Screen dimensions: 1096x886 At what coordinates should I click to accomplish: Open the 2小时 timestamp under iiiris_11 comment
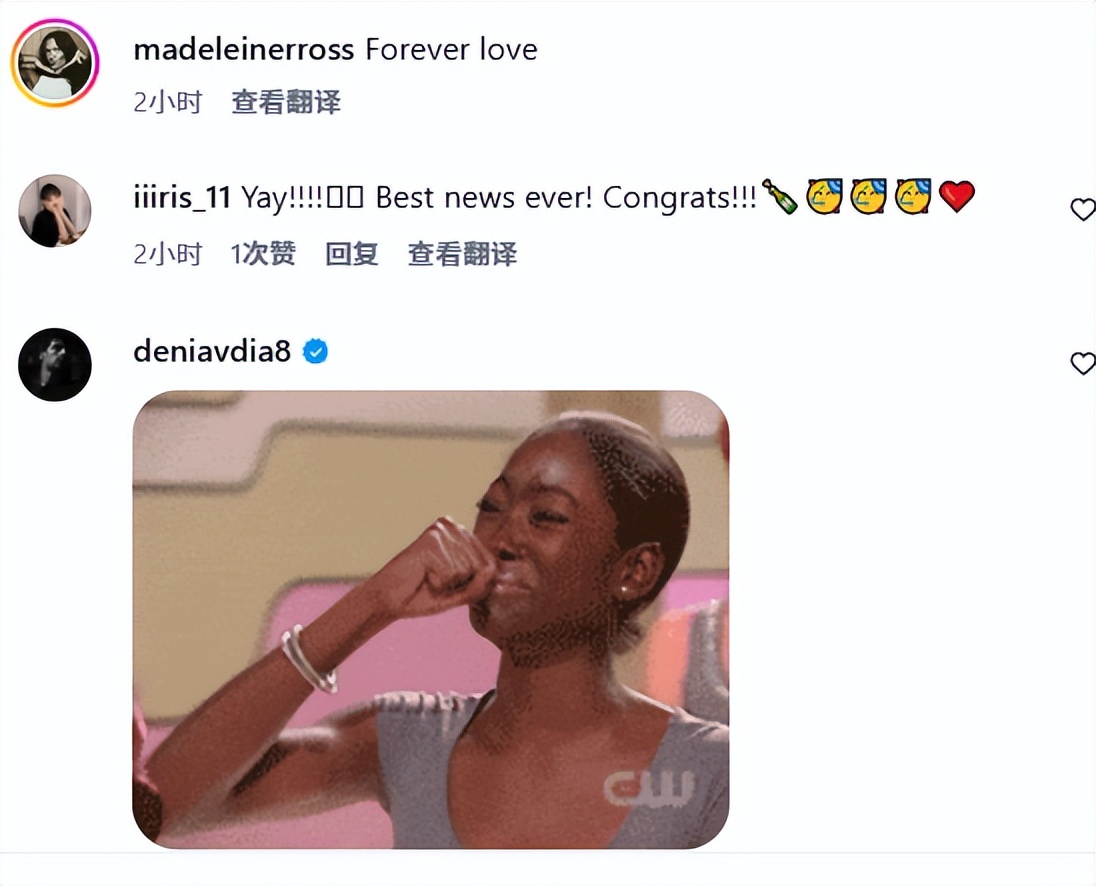click(168, 254)
